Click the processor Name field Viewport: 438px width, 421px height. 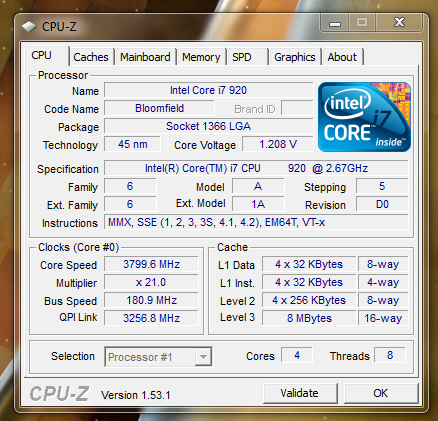tap(209, 90)
